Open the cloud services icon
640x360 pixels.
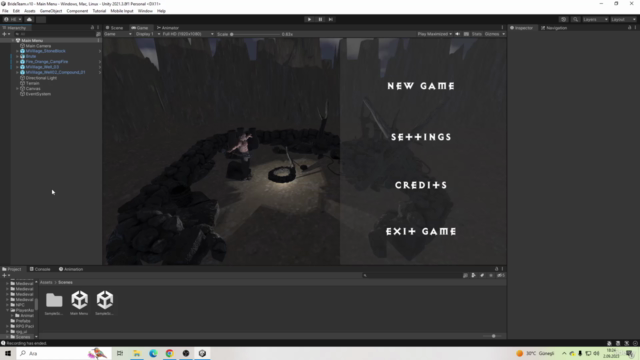tap(29, 19)
